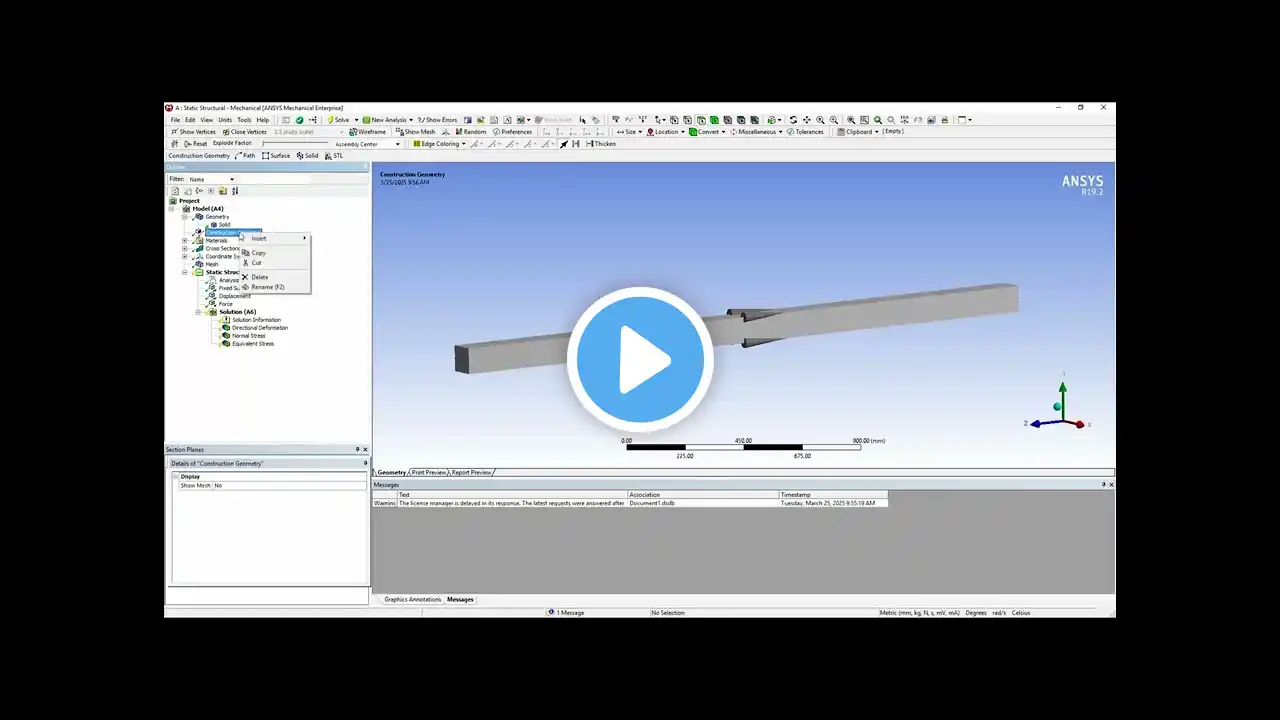Close the Messages panel
Viewport: 1280px width, 720px height.
point(1111,484)
